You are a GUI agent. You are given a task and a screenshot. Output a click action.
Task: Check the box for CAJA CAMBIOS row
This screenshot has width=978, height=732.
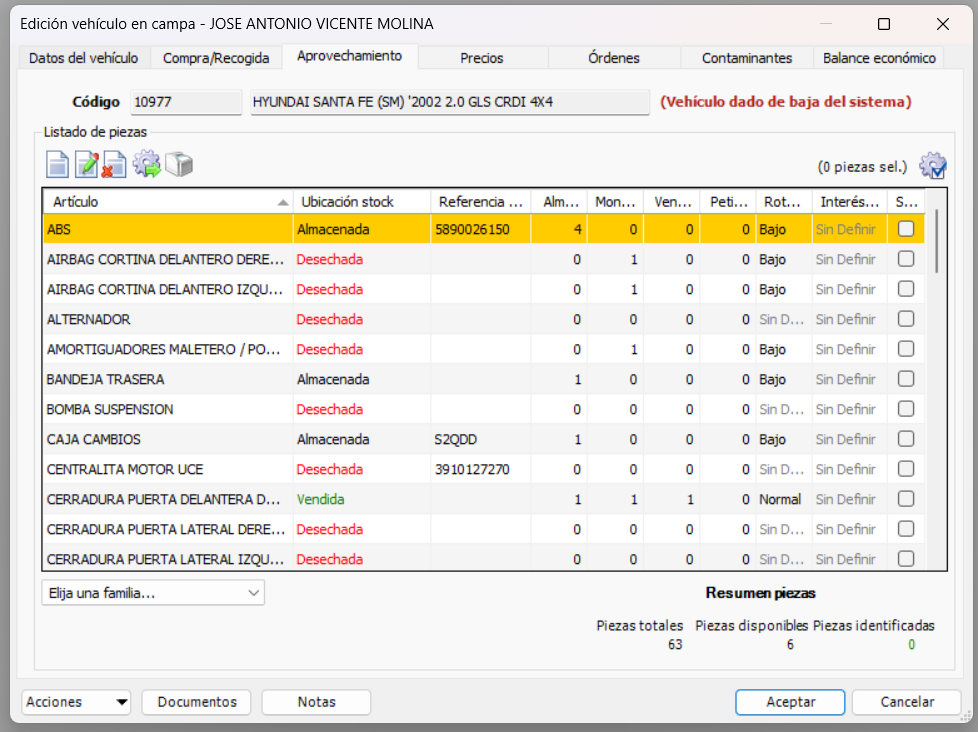coord(906,439)
